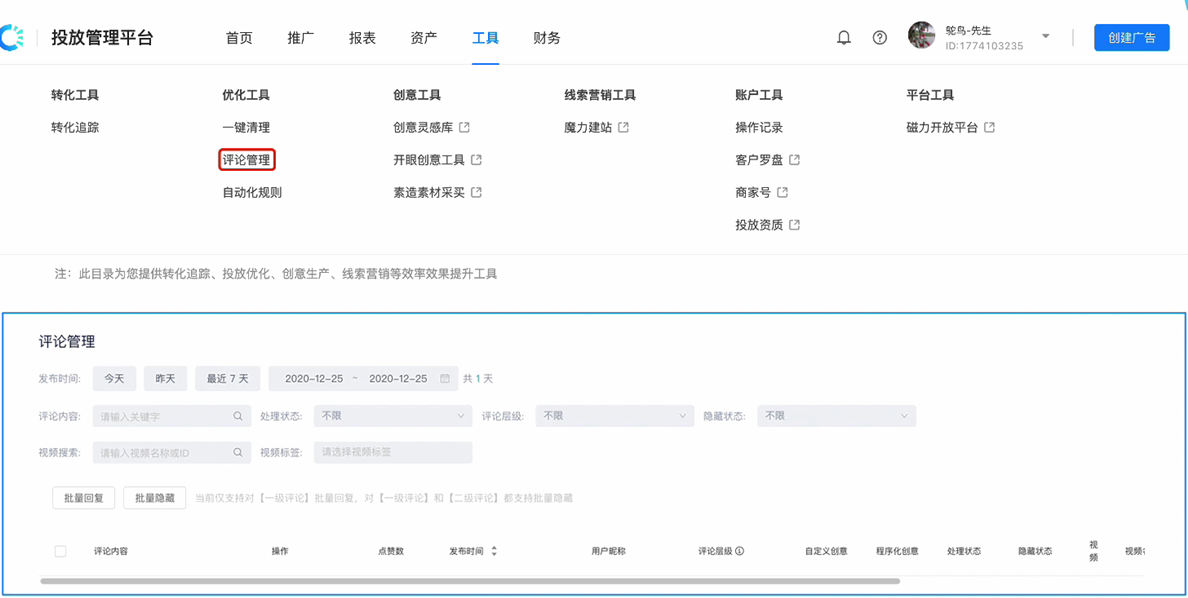Image resolution: width=1188 pixels, height=598 pixels.
Task: Click the 批量回复 button
Action: pyautogui.click(x=84, y=497)
